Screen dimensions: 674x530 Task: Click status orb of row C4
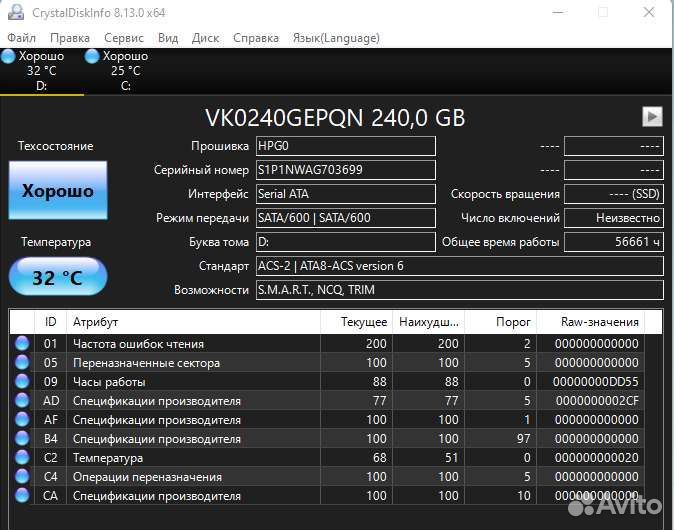(x=22, y=476)
